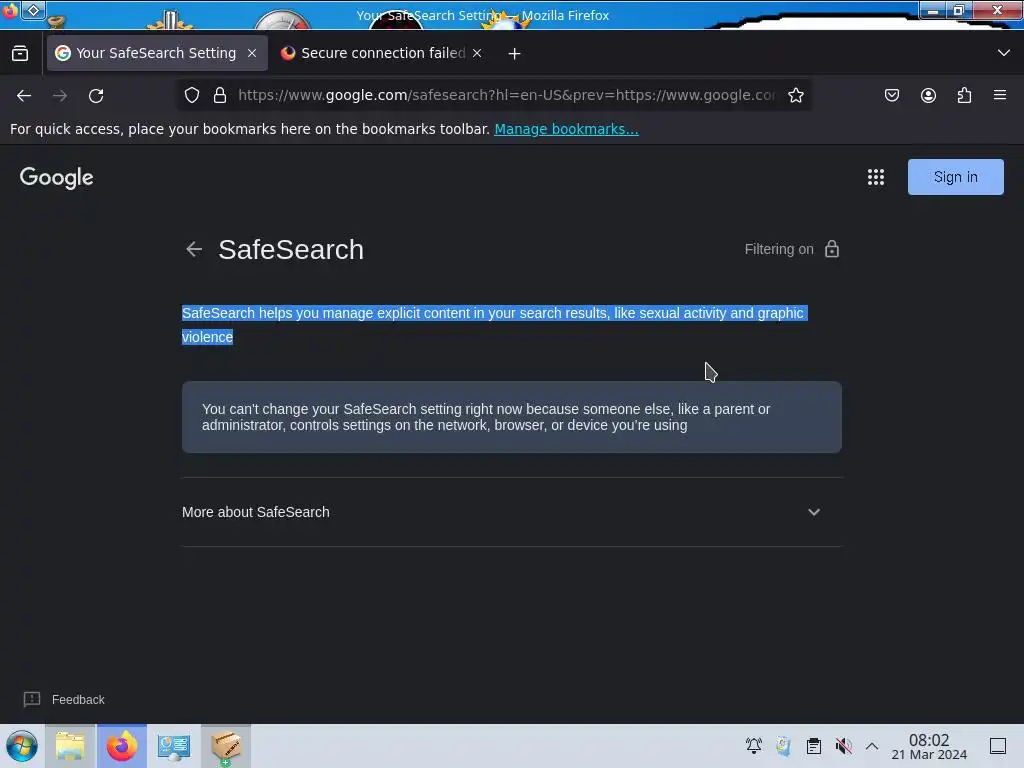Open package installer taskbar icon
The image size is (1024, 768).
226,746
